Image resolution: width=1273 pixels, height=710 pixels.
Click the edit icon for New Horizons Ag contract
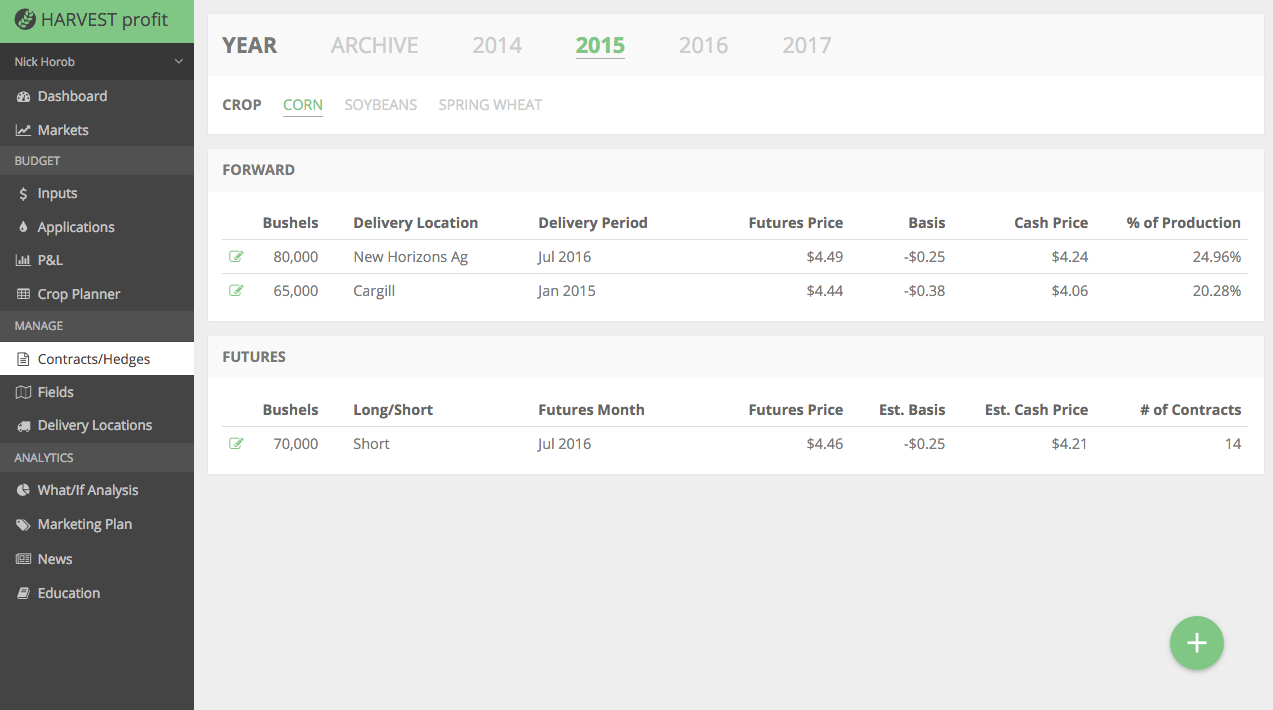[236, 257]
